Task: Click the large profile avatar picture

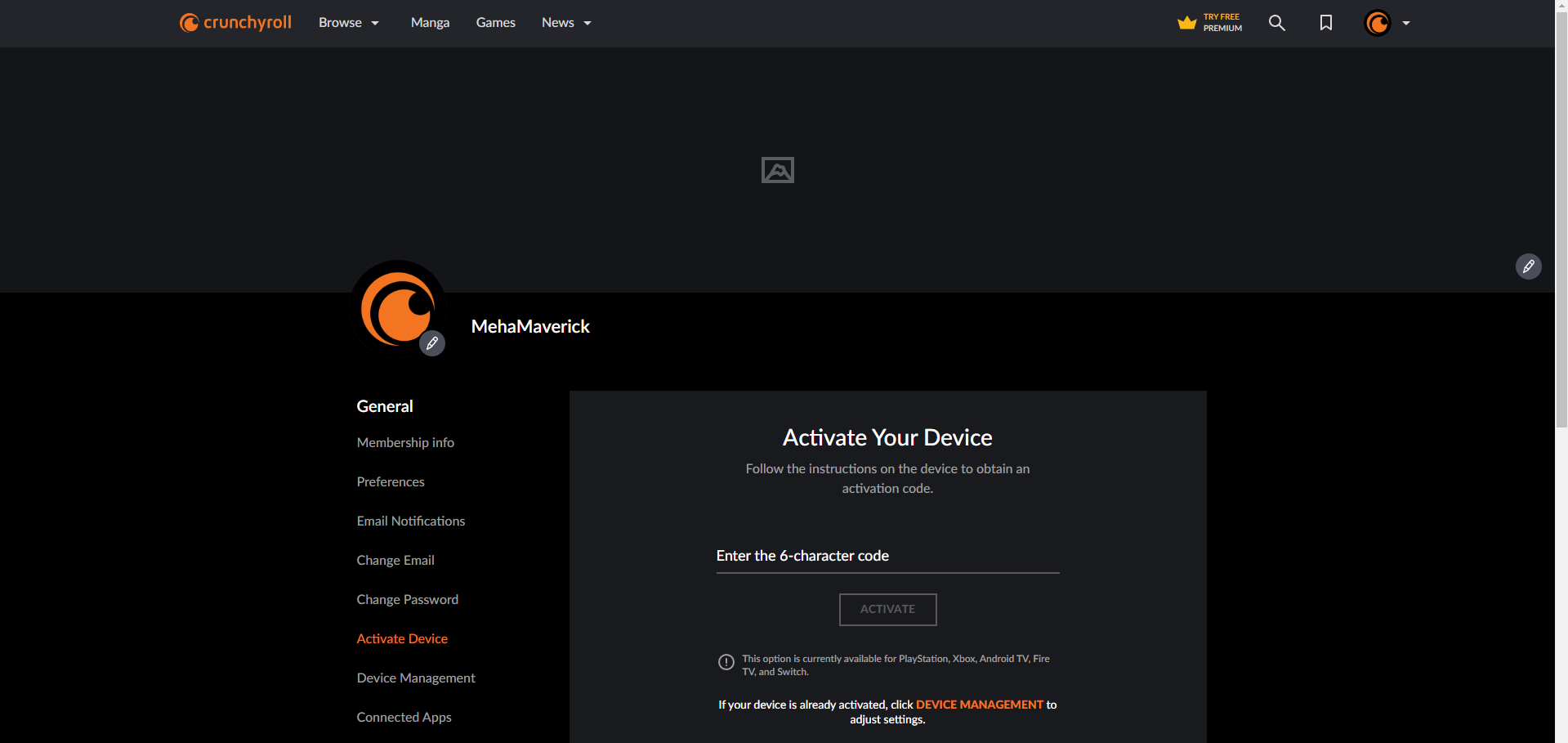Action: [x=398, y=309]
